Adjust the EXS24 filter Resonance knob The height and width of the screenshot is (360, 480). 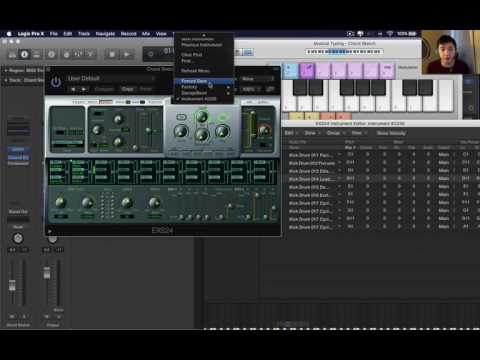point(202,135)
